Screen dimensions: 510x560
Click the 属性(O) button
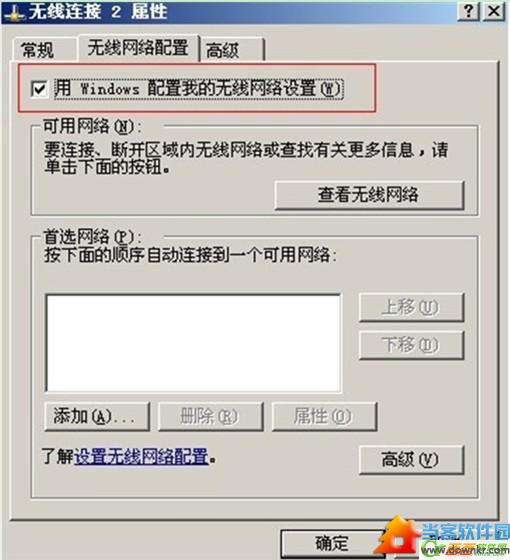324,416
